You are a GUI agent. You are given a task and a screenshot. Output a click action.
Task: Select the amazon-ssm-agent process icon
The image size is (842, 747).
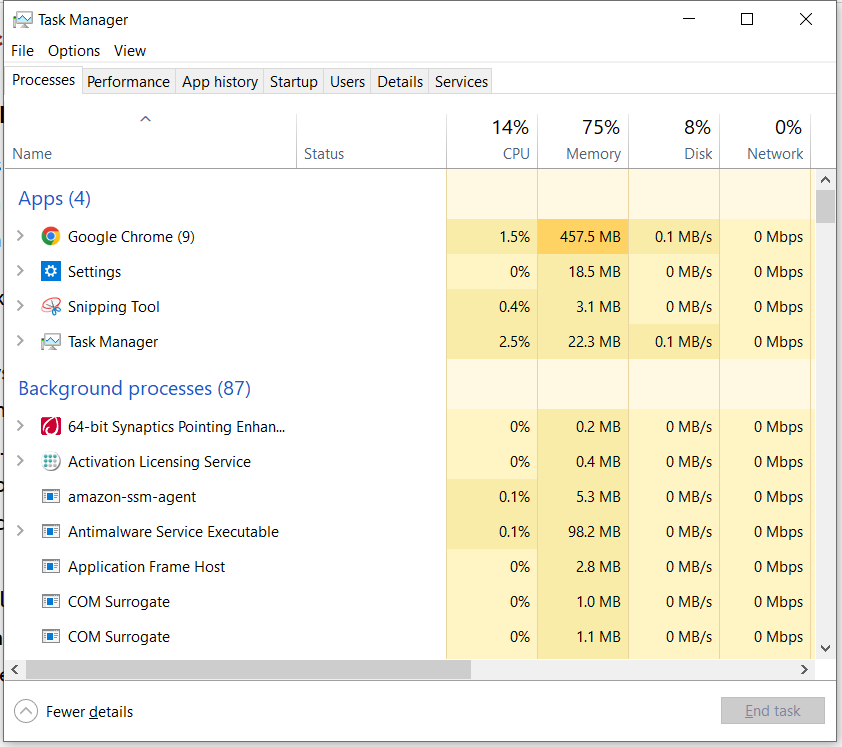coord(51,497)
